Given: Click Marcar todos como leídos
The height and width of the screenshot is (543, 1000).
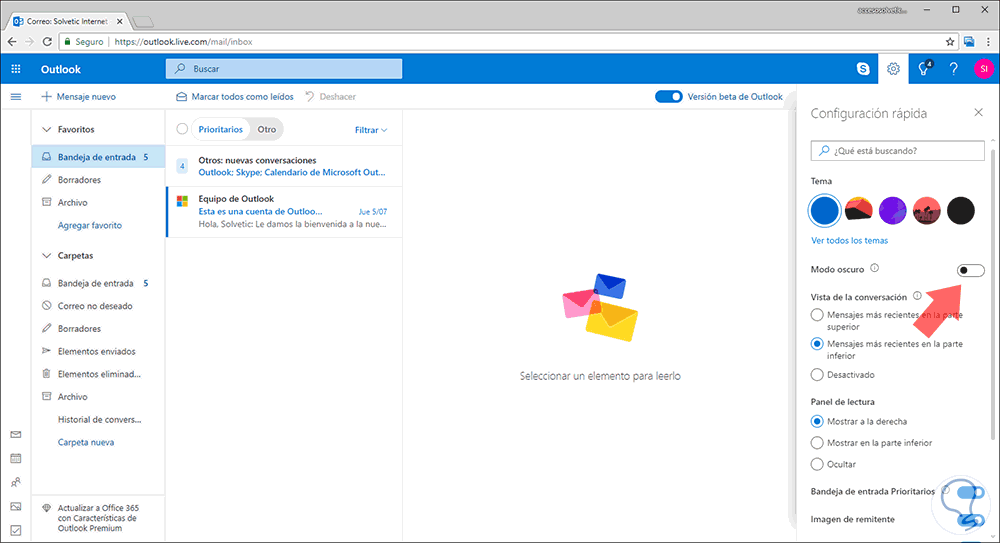Looking at the screenshot, I should (x=235, y=97).
